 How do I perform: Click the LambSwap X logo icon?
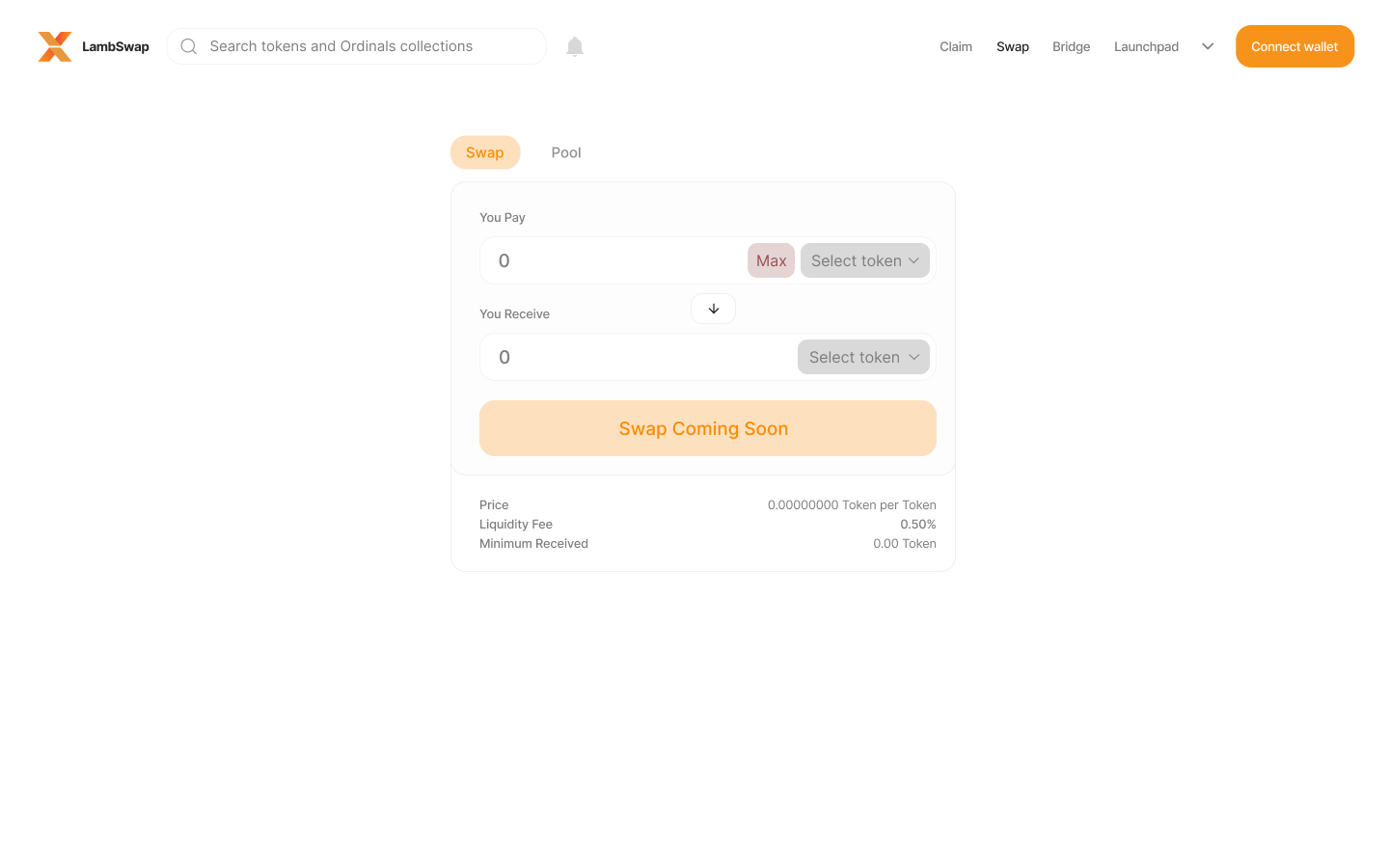coord(55,46)
